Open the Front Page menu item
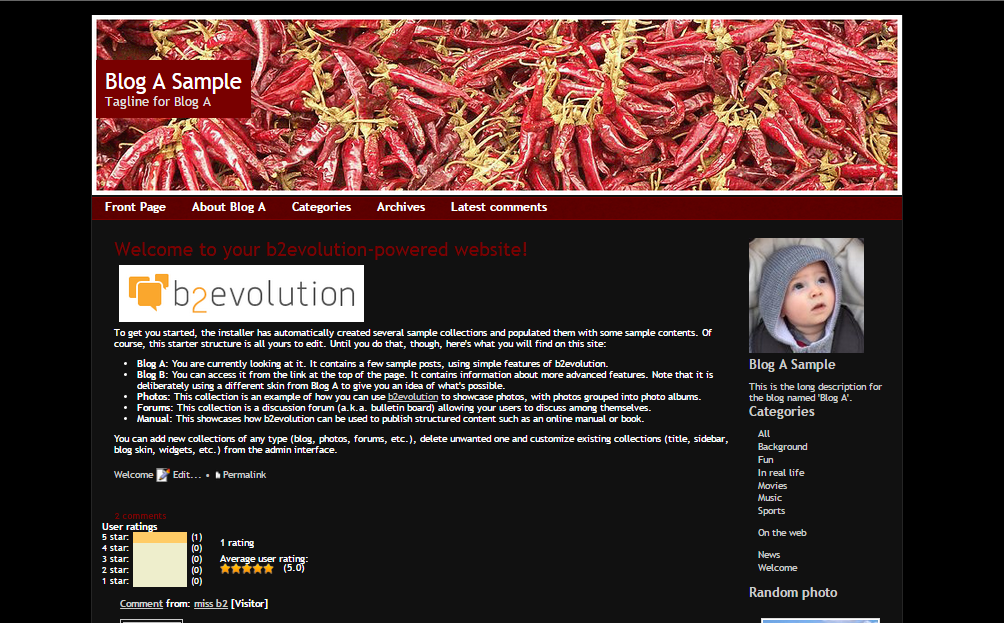This screenshot has height=623, width=1004. pyautogui.click(x=135, y=207)
